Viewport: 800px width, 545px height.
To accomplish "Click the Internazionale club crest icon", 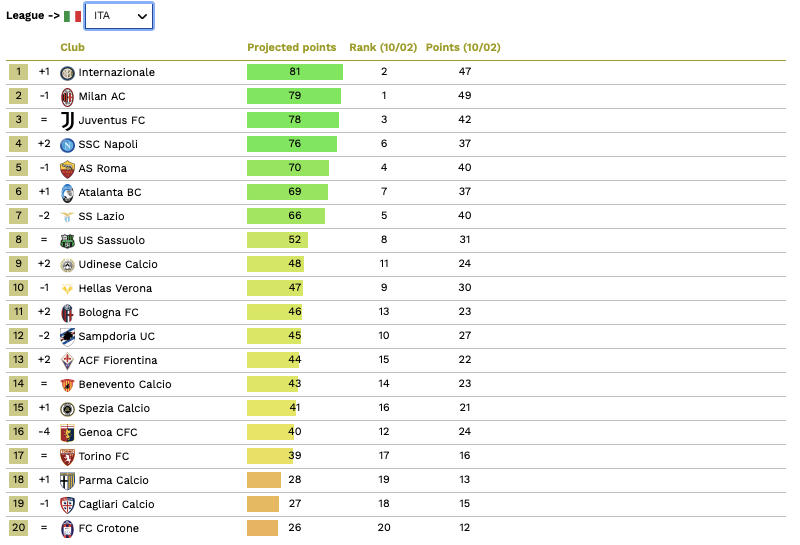I will [x=67, y=72].
